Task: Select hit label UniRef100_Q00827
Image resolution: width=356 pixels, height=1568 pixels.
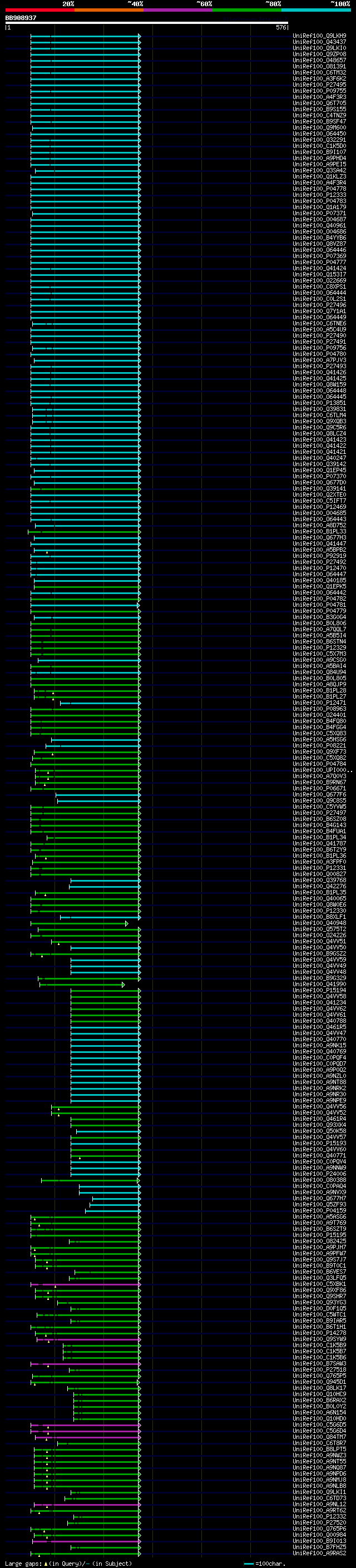Action: (319, 873)
